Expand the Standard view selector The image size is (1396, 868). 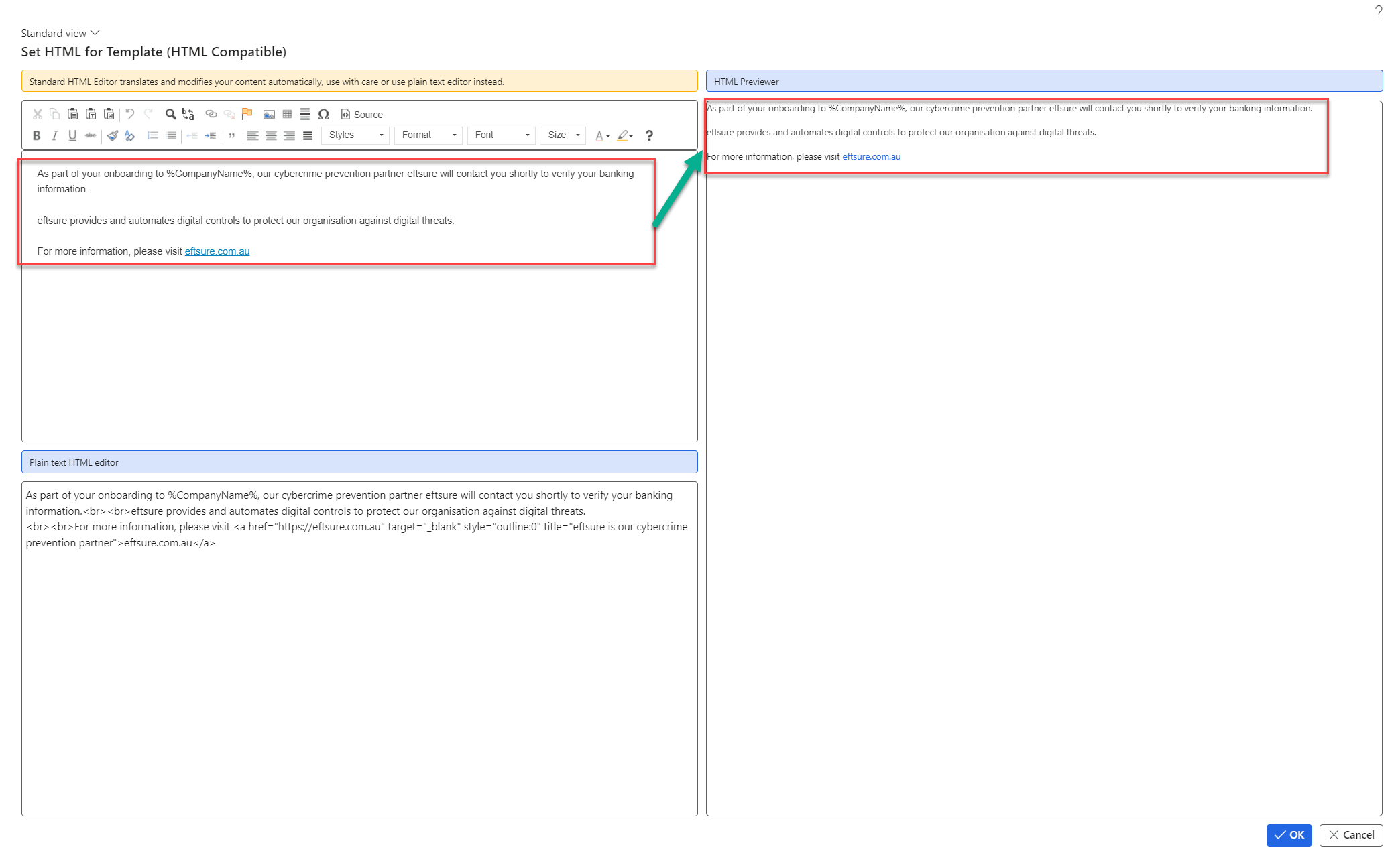tap(60, 33)
